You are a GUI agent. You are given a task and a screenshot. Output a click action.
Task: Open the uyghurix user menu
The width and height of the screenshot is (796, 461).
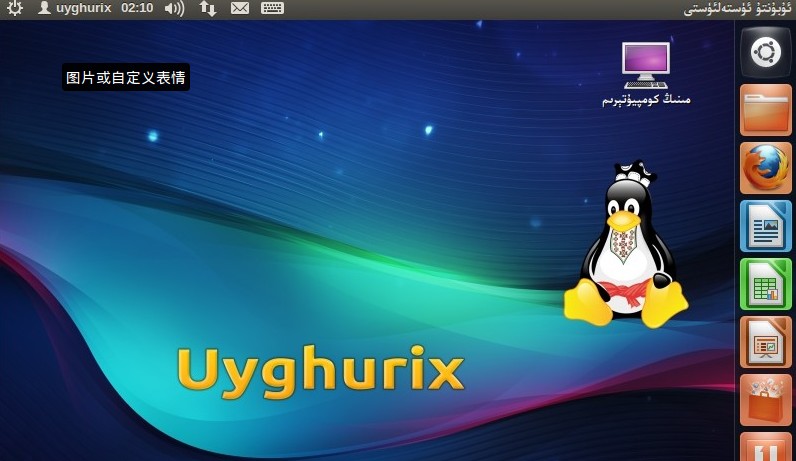(75, 8)
